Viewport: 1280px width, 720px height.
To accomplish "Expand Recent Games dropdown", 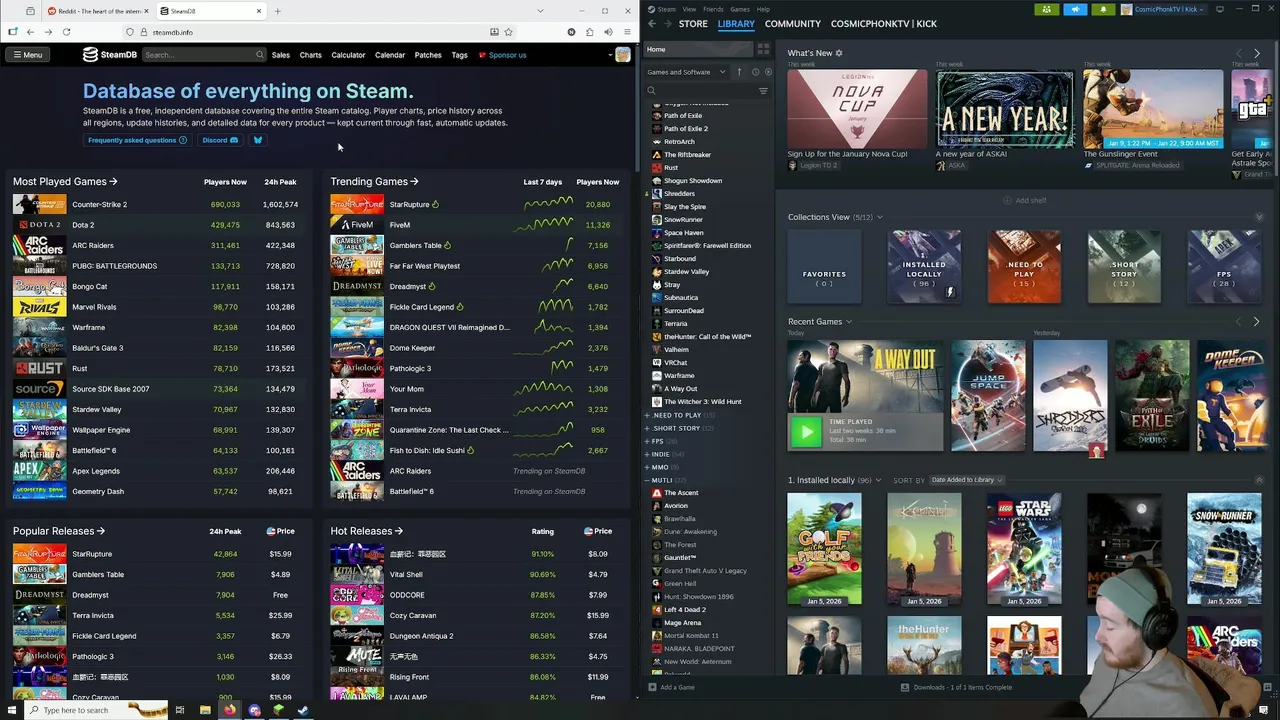I will [x=849, y=322].
